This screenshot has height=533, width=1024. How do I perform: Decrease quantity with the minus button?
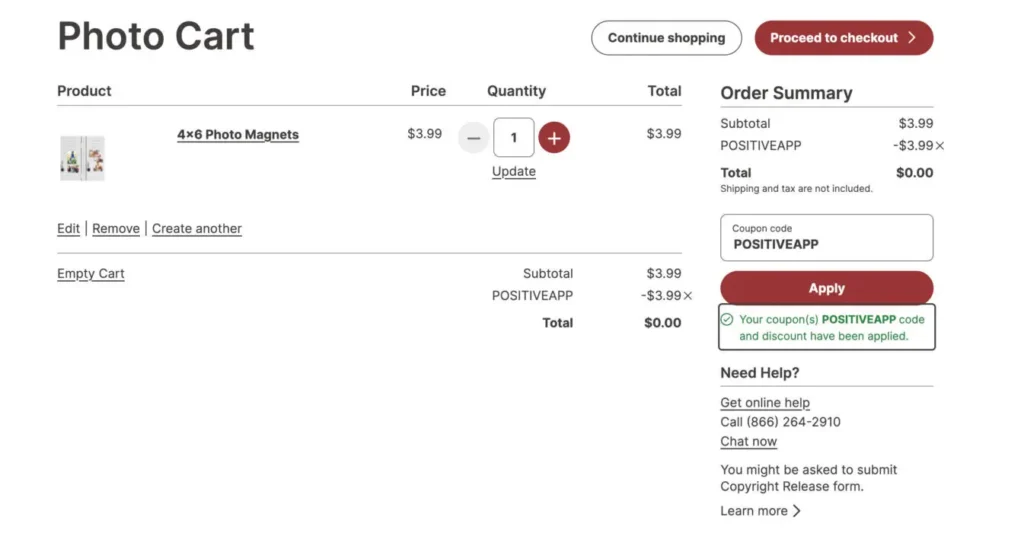pos(473,138)
